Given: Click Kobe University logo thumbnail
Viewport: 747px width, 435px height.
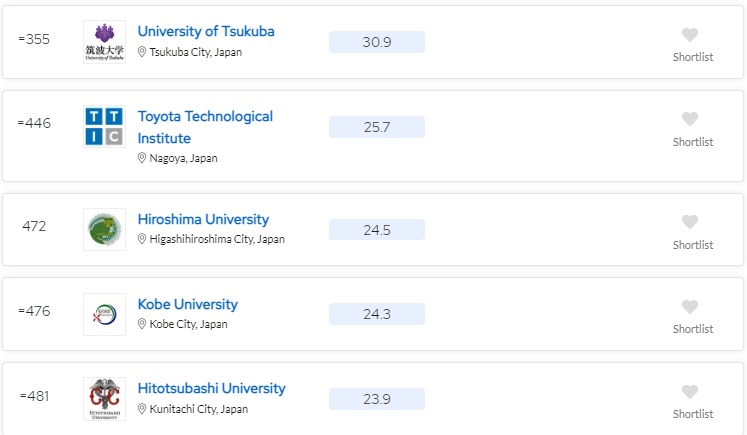Looking at the screenshot, I should (x=104, y=314).
